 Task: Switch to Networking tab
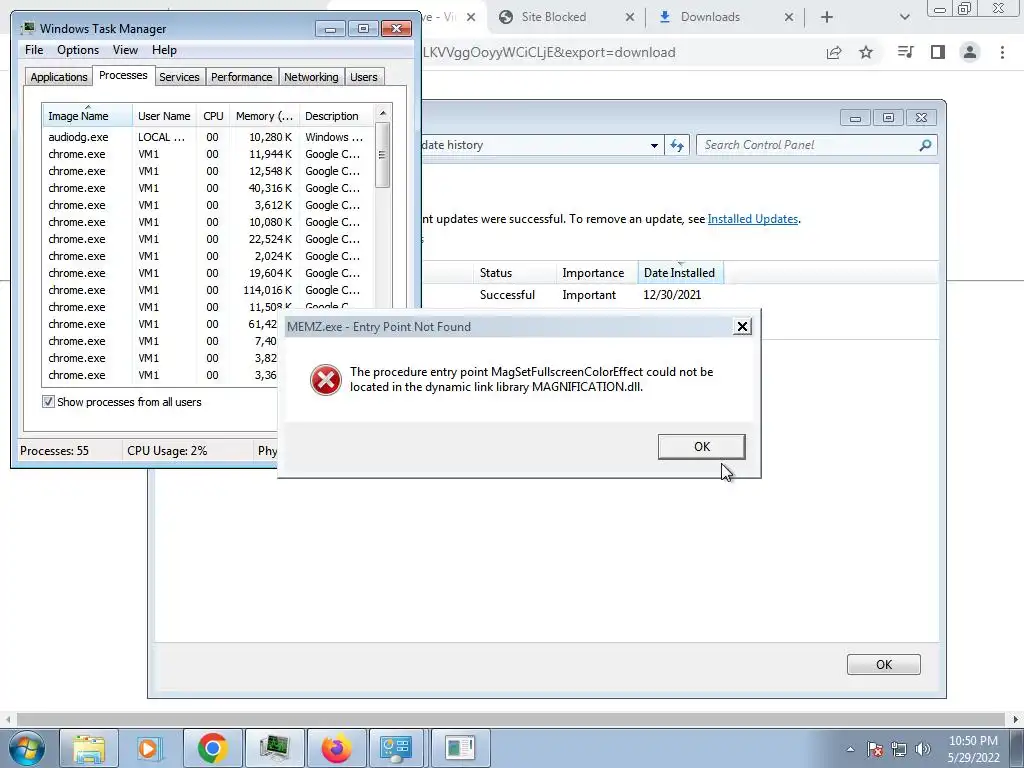coord(311,77)
